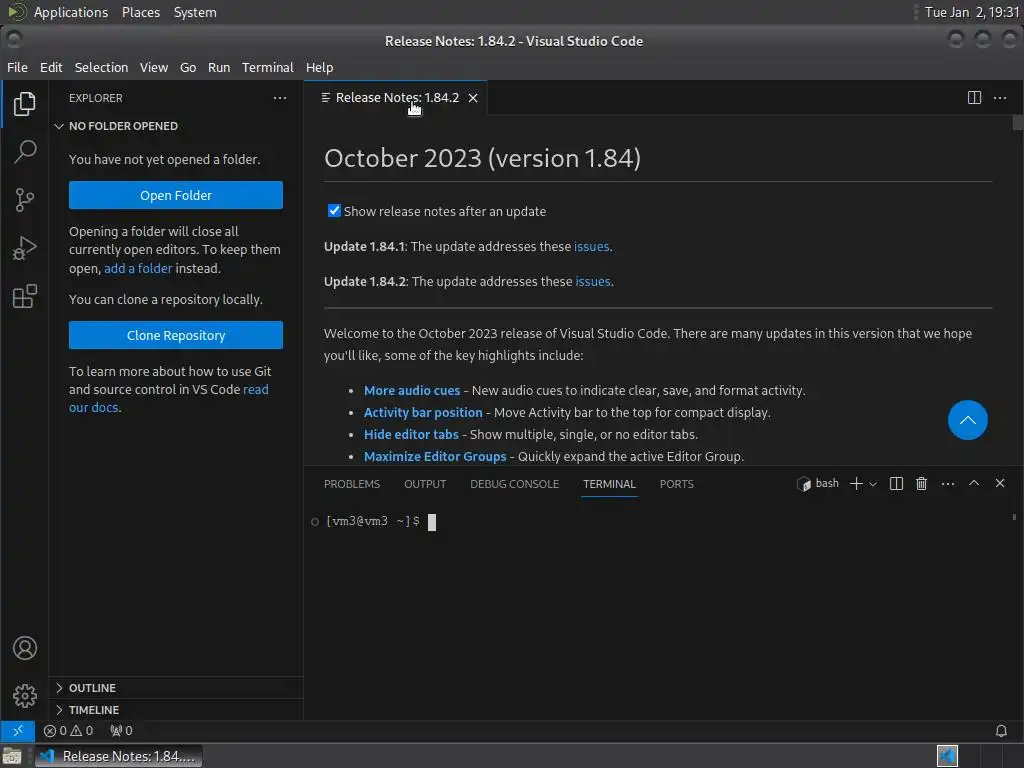Open a Remote Window from status bar
Viewport: 1024px width, 768px height.
click(x=18, y=730)
